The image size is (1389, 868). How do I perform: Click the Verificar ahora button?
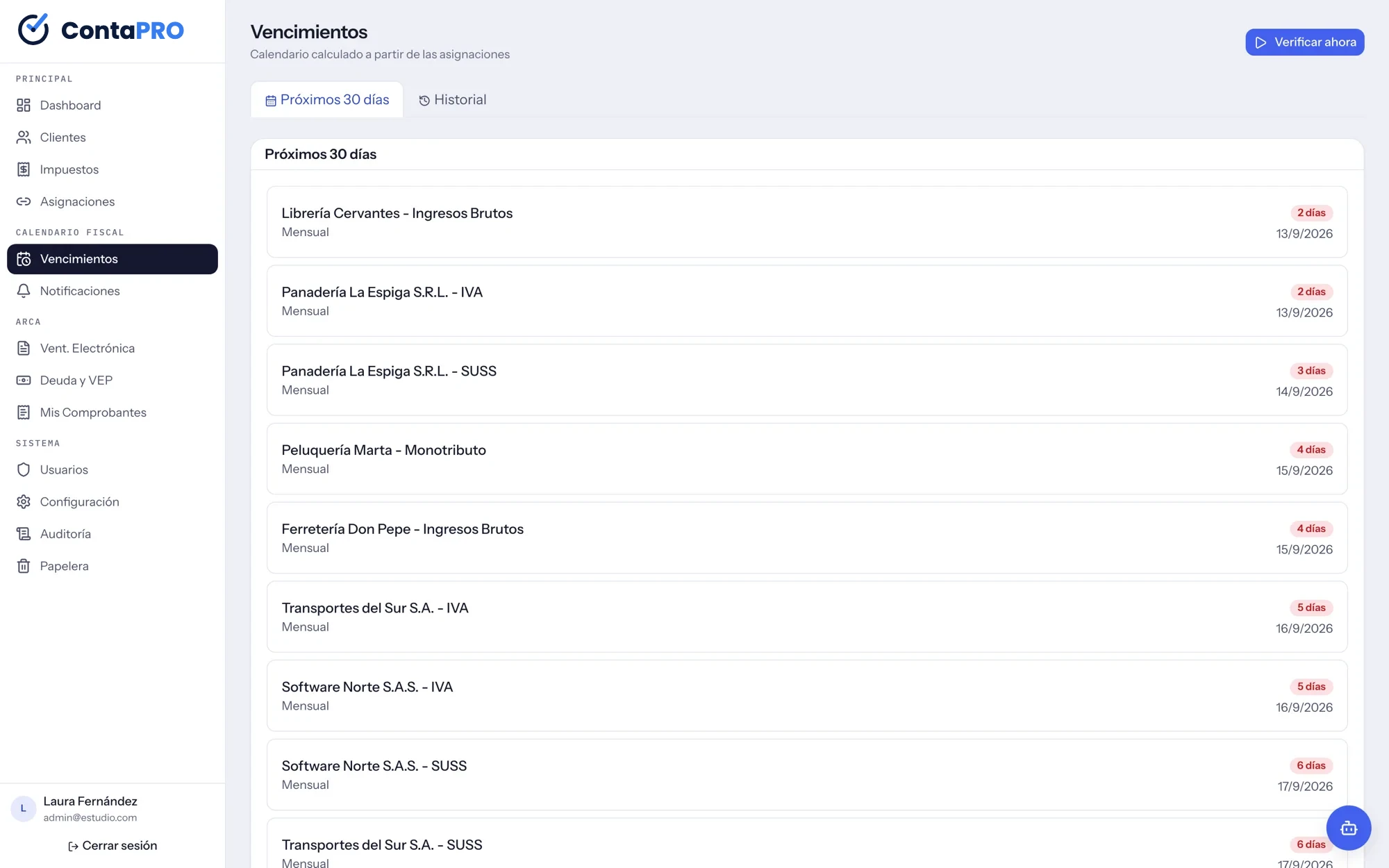(1304, 42)
